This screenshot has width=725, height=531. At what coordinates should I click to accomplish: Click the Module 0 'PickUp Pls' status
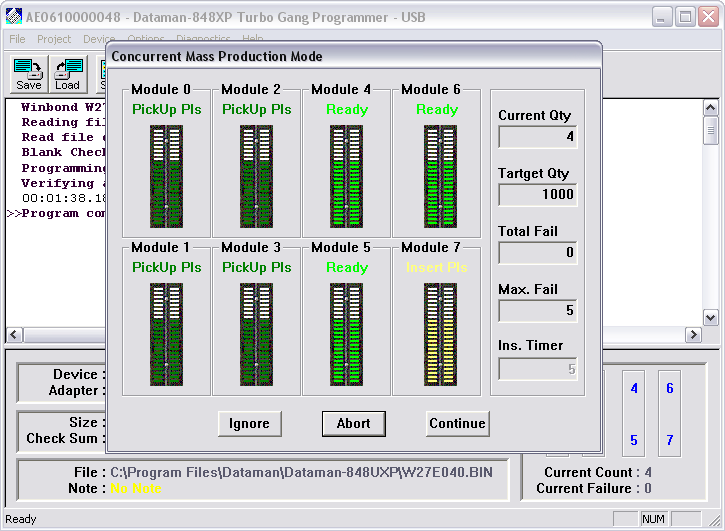166,110
